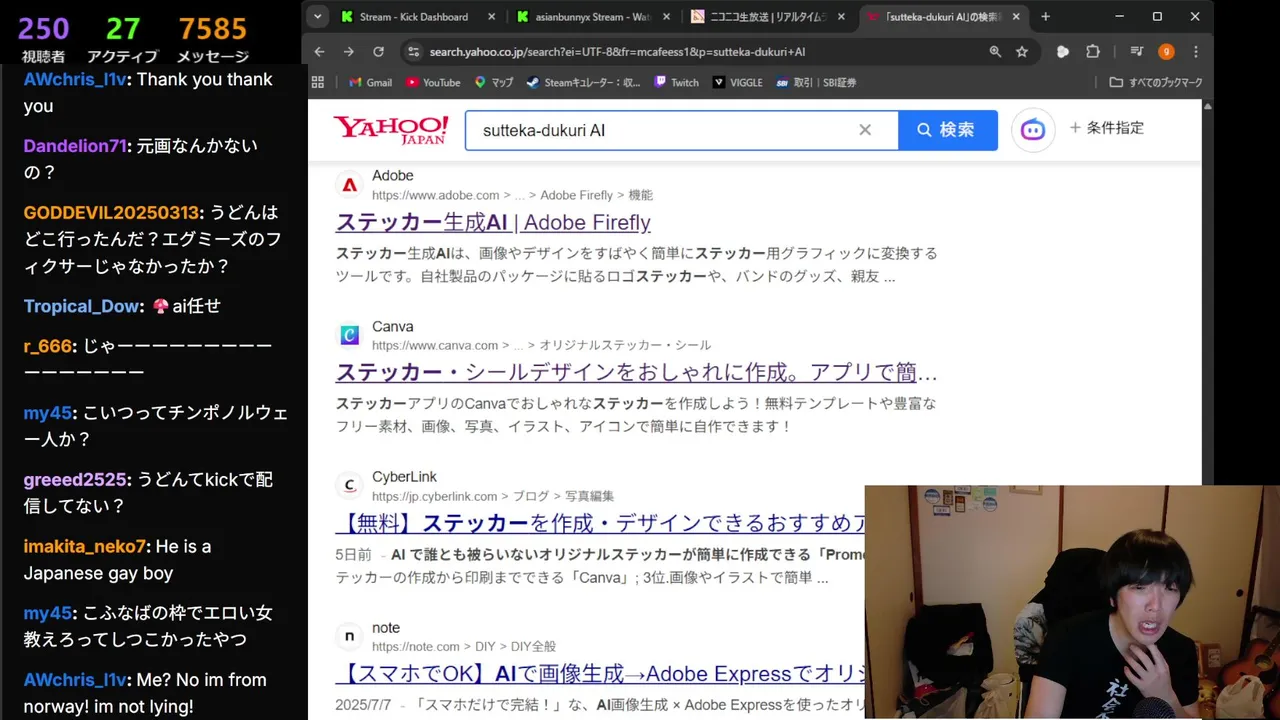This screenshot has width=1280, height=720.
Task: Click username r_666 in chat
Action: click(48, 346)
